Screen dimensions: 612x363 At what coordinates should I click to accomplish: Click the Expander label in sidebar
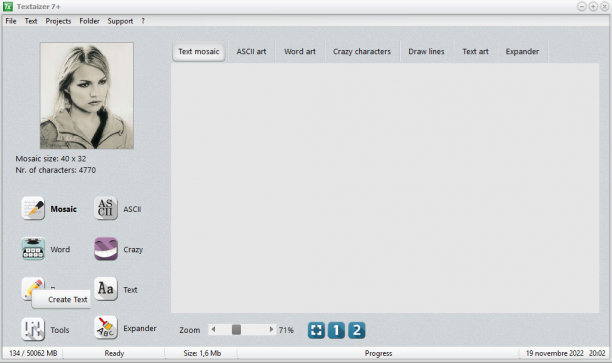[140, 328]
